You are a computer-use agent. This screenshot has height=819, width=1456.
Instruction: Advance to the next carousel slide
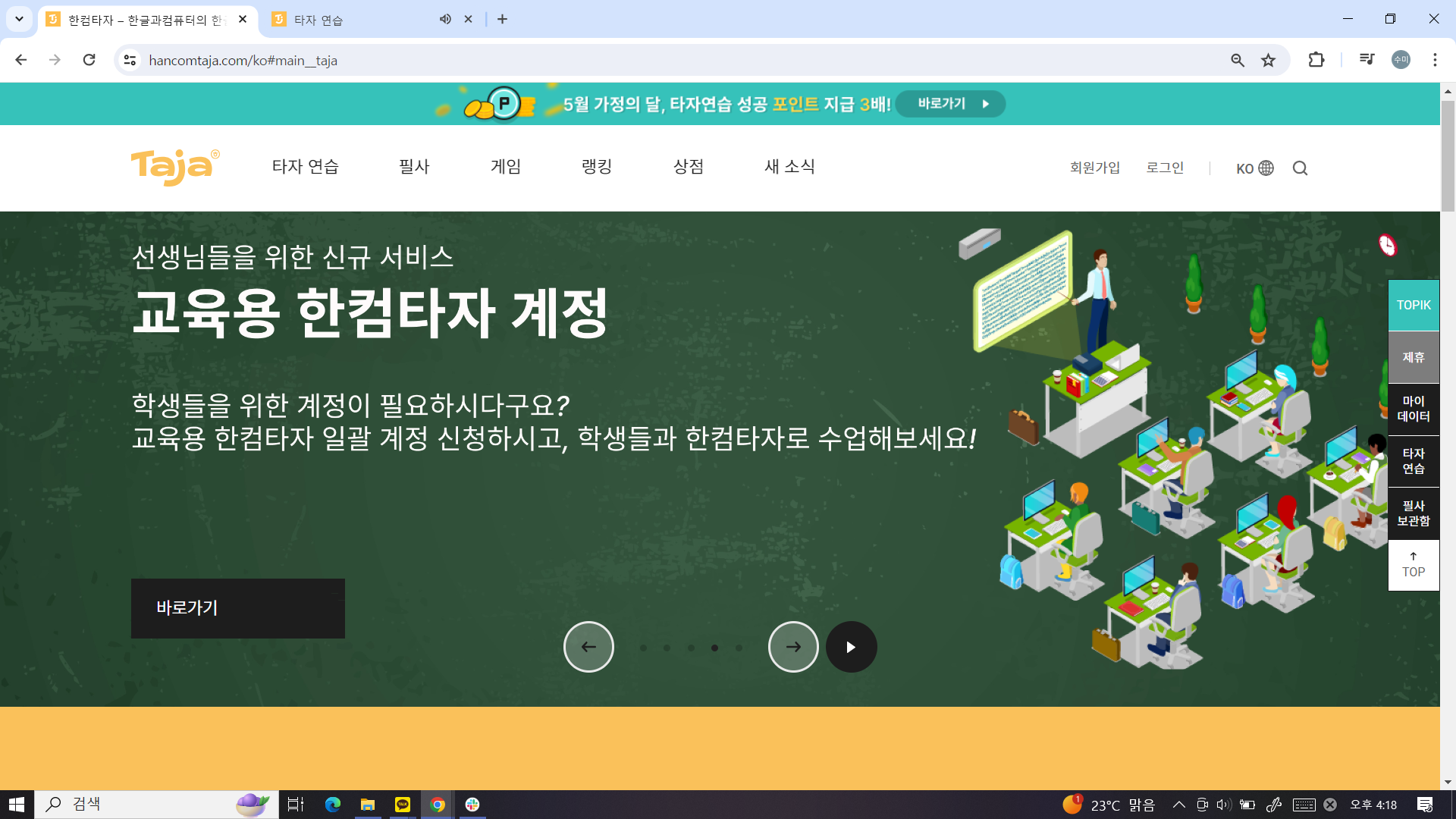(793, 647)
